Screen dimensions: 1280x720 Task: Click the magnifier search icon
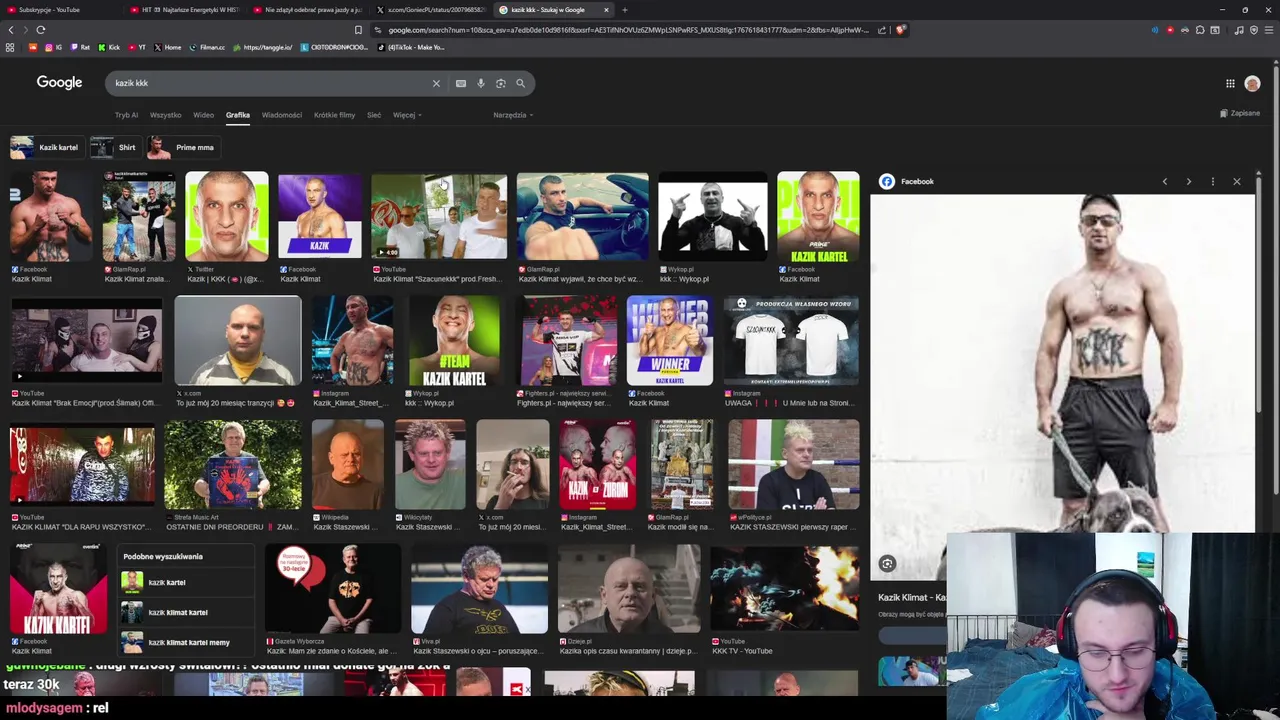click(x=520, y=83)
